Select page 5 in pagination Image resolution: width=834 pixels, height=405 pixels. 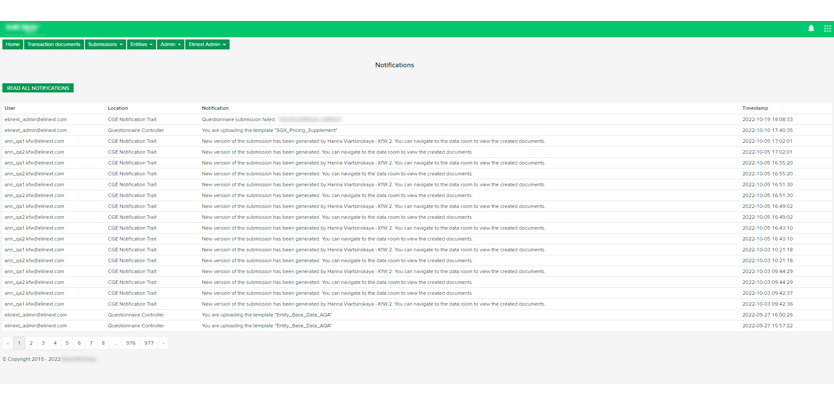click(67, 343)
